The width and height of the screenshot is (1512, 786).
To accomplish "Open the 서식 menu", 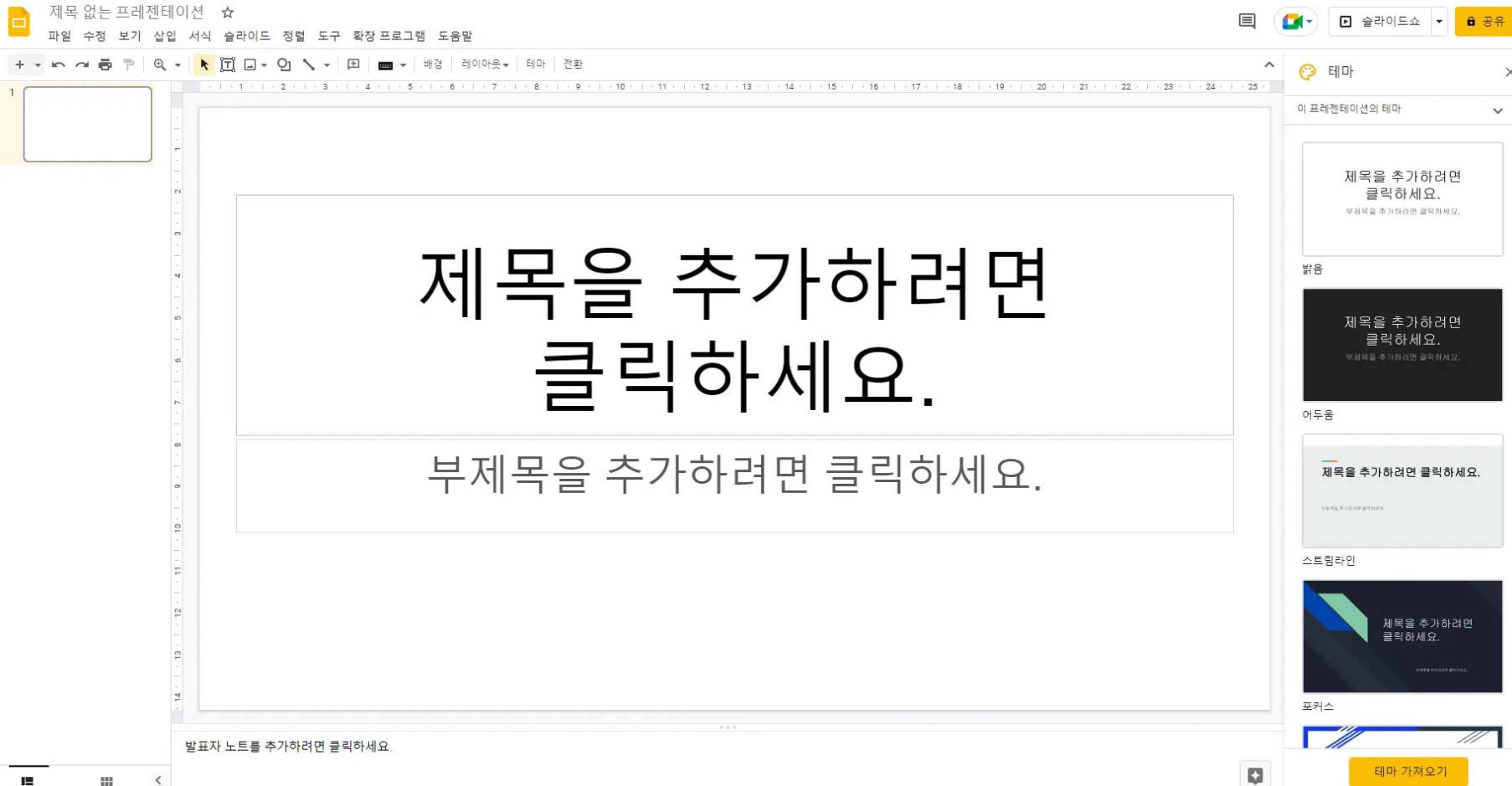I will pos(200,36).
